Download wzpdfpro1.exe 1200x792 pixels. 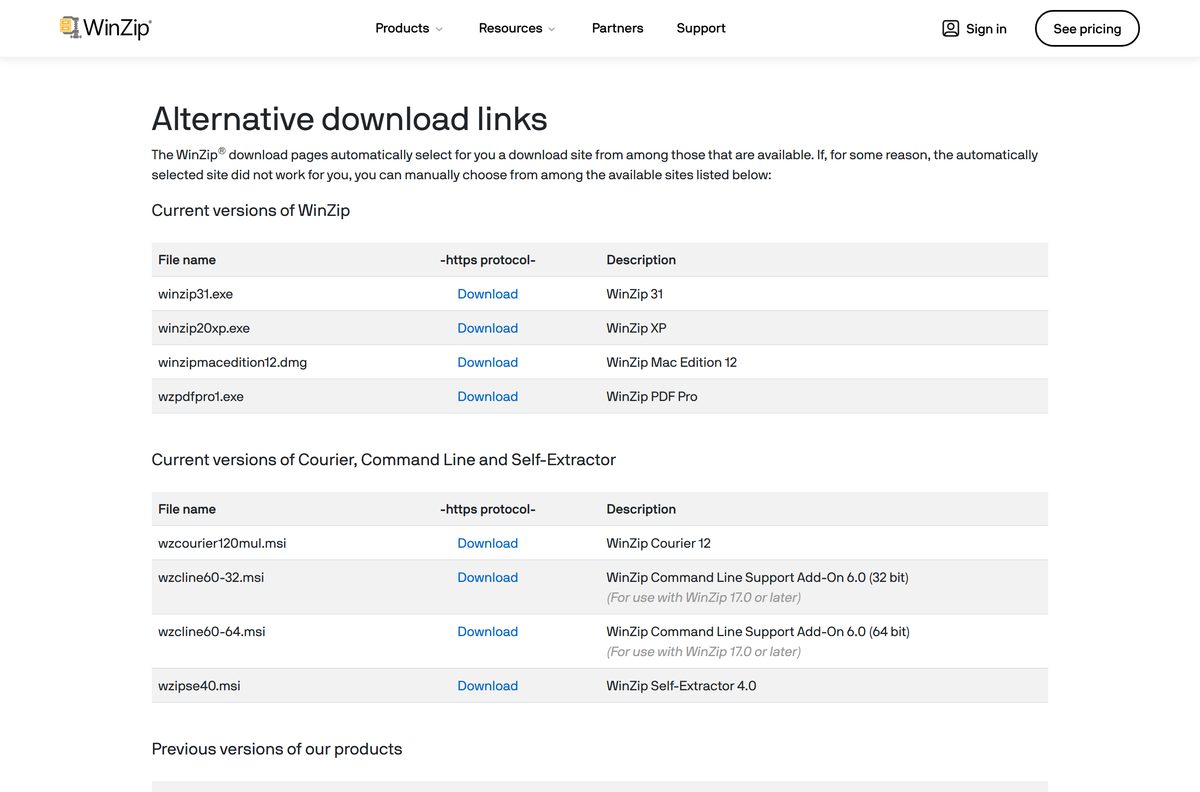[487, 396]
